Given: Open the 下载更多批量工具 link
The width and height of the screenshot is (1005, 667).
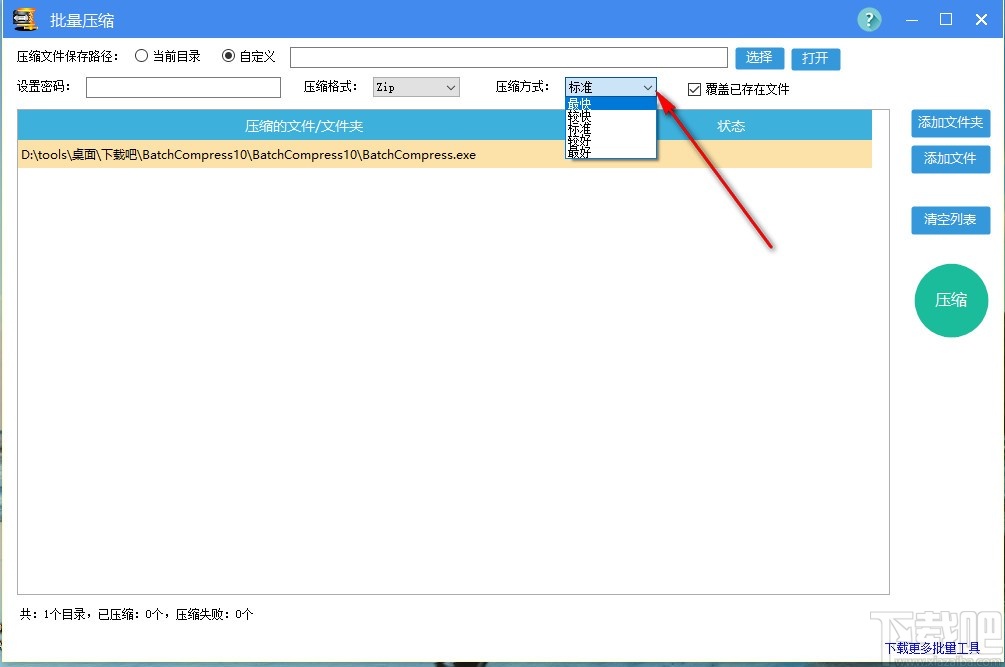Looking at the screenshot, I should (933, 648).
